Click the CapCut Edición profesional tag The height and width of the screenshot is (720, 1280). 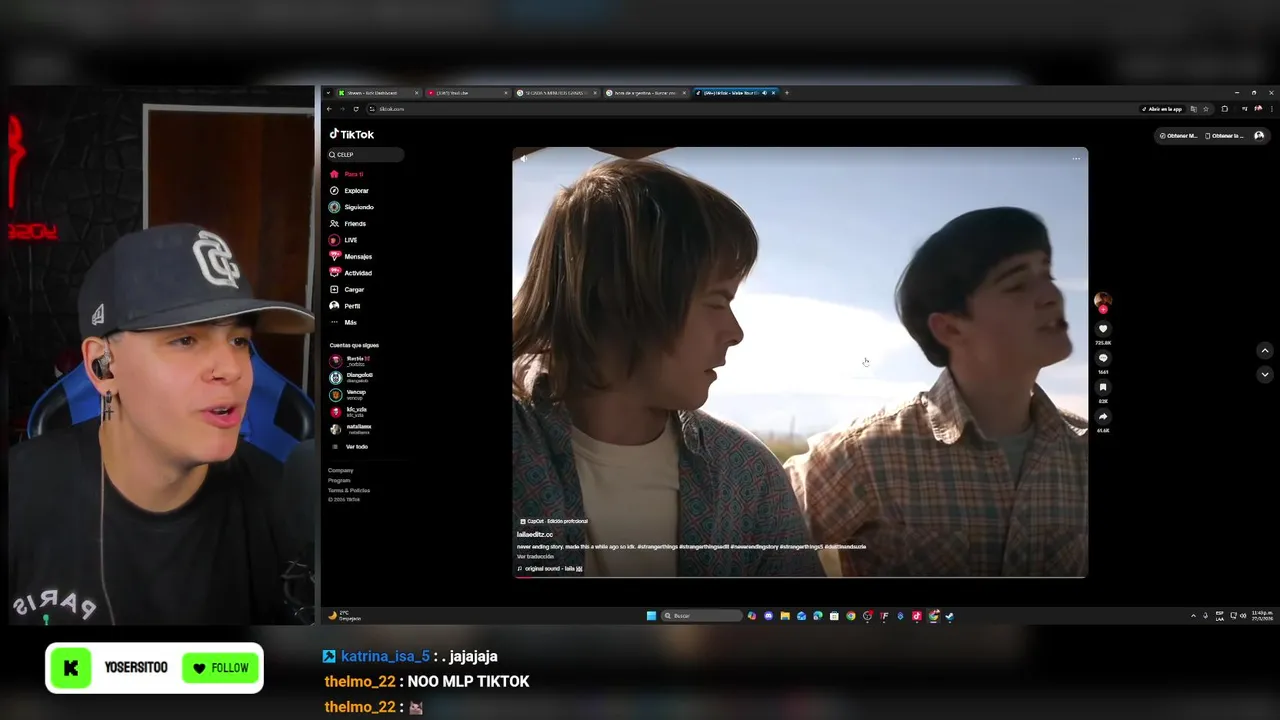[x=554, y=521]
